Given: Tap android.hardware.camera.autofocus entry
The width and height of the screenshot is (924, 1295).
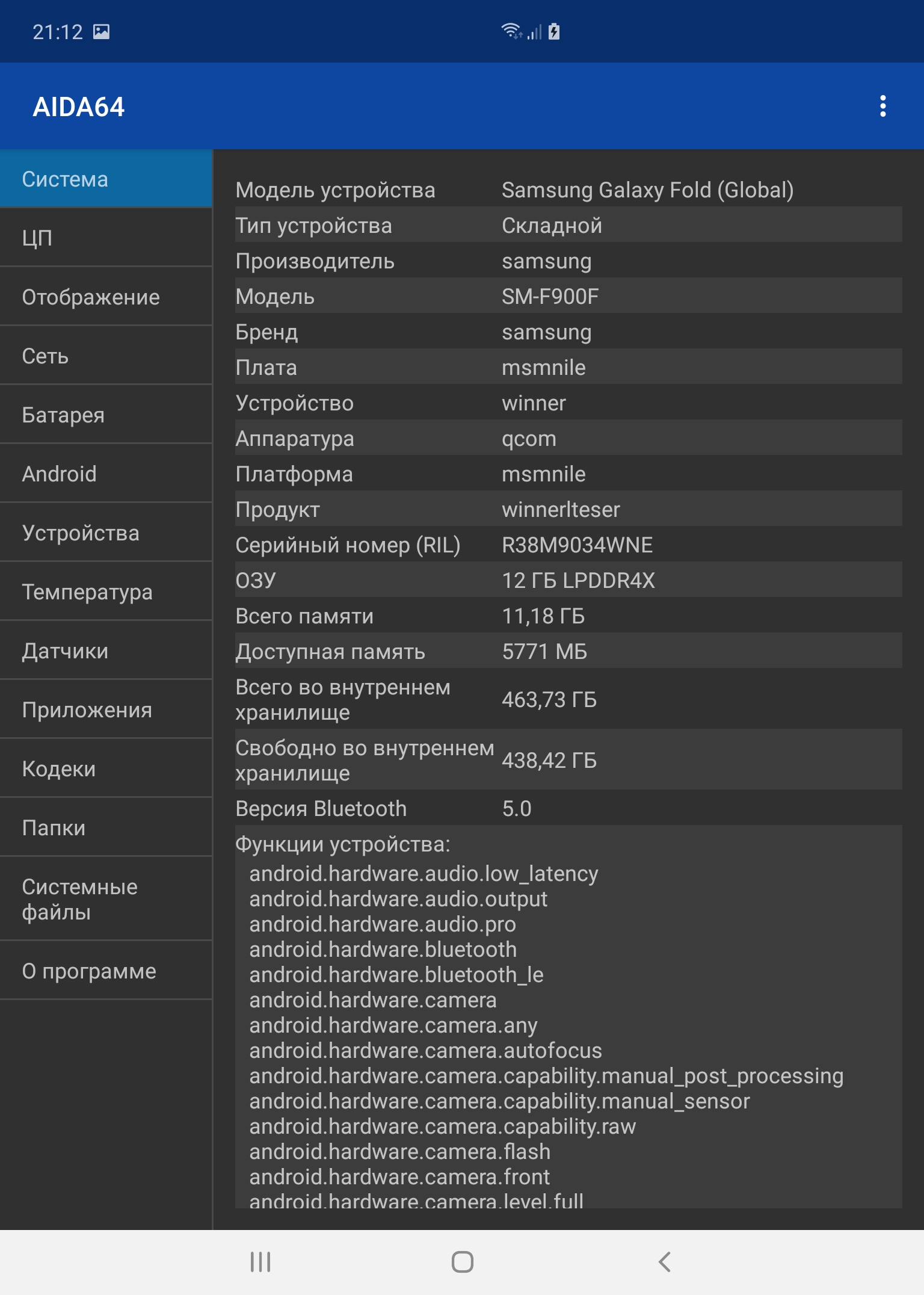Looking at the screenshot, I should [x=425, y=1050].
